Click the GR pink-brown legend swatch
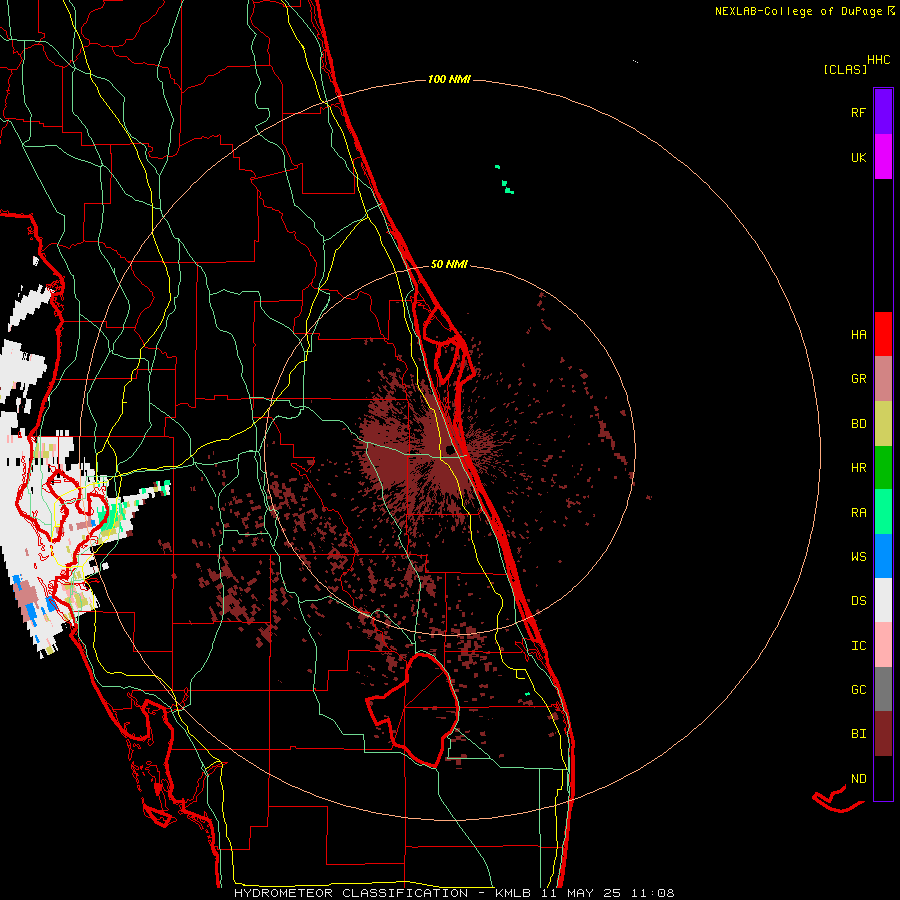Image resolution: width=900 pixels, height=900 pixels. pos(883,379)
